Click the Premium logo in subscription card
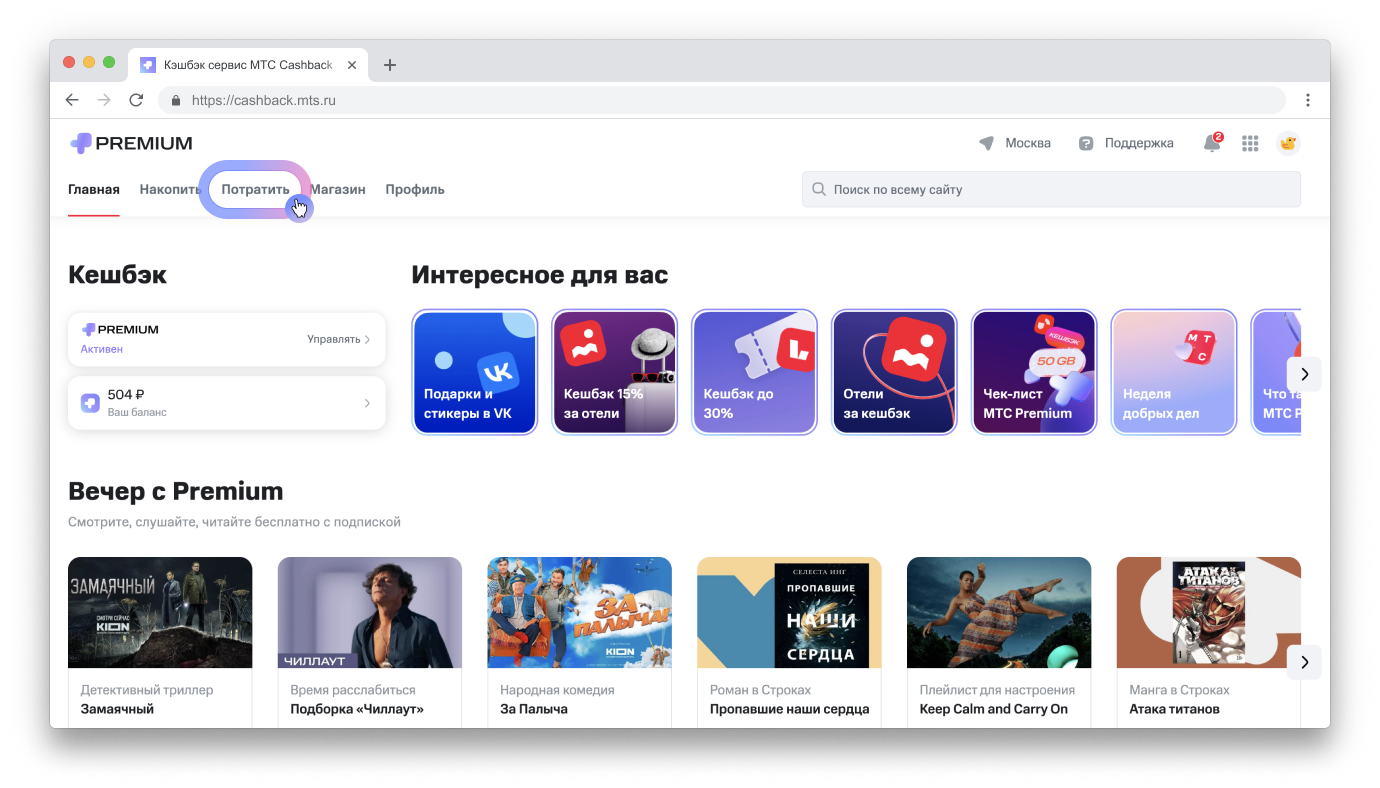 120,329
